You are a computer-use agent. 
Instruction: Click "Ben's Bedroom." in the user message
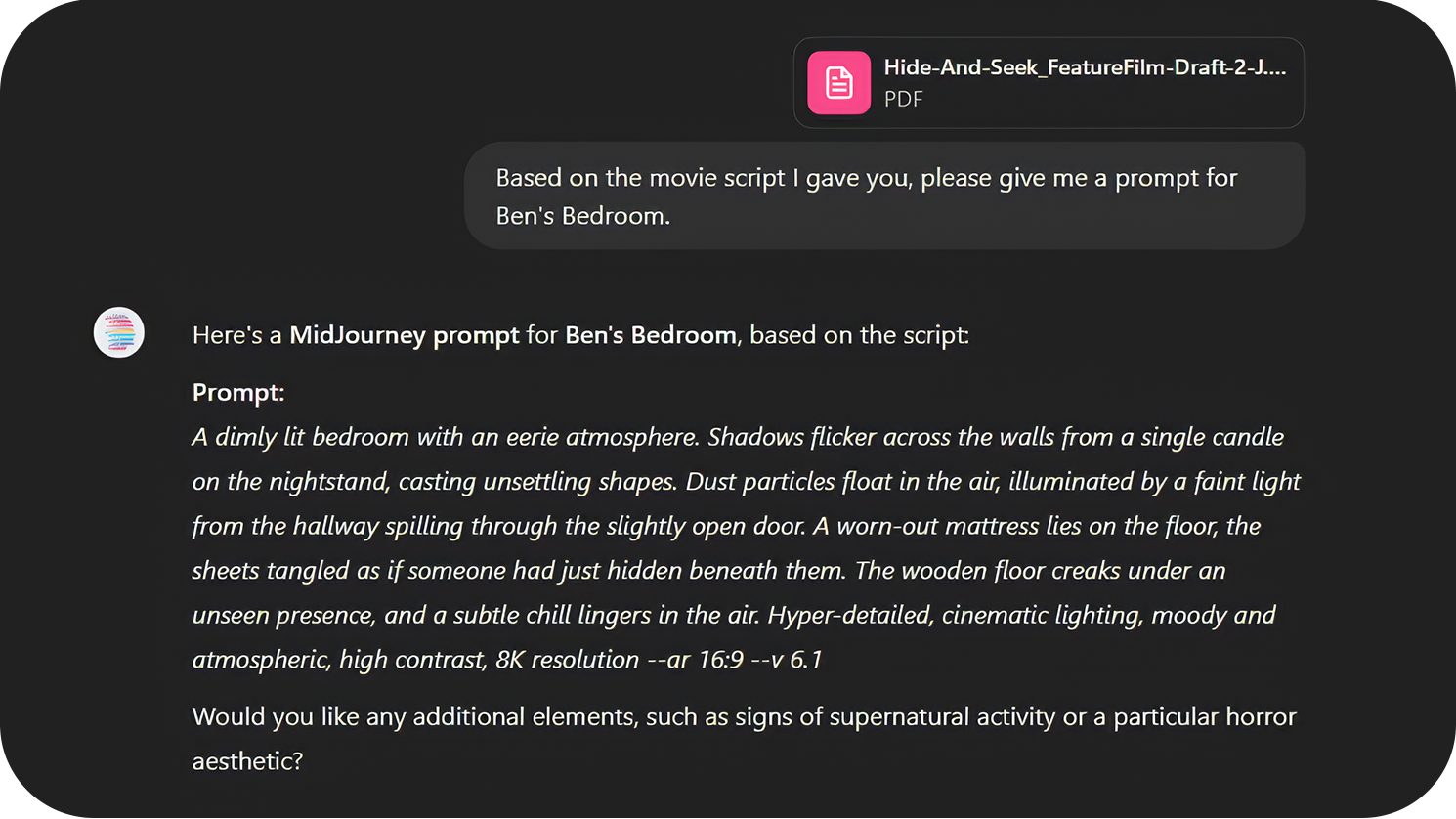coord(582,216)
